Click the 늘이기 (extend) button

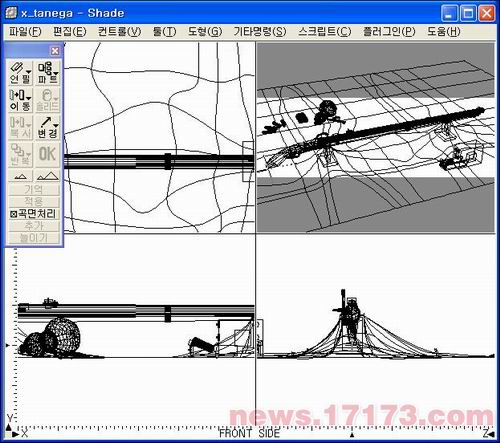[33, 238]
